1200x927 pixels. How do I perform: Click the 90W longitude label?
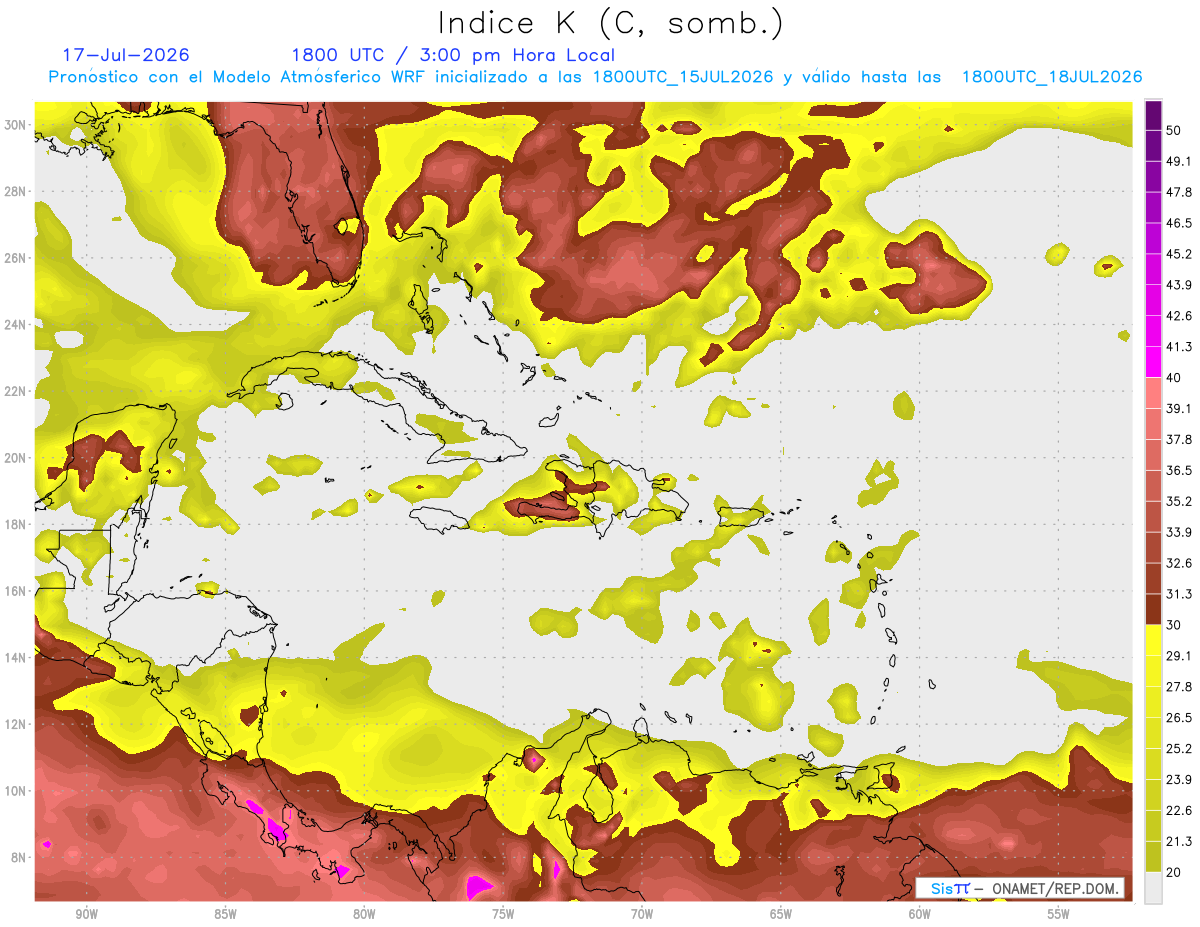coord(86,914)
